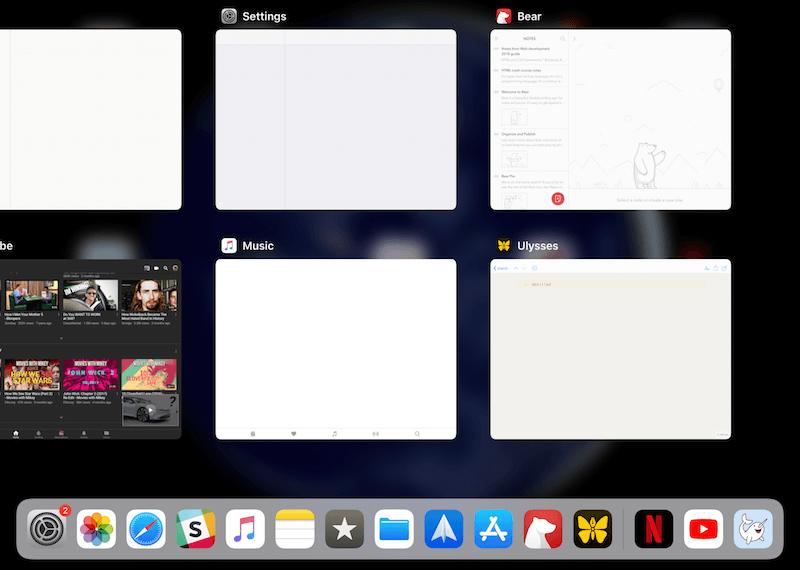Viewport: 800px width, 570px height.
Task: Tap Subscriptions tab in YouTube card
Action: (x=61, y=434)
